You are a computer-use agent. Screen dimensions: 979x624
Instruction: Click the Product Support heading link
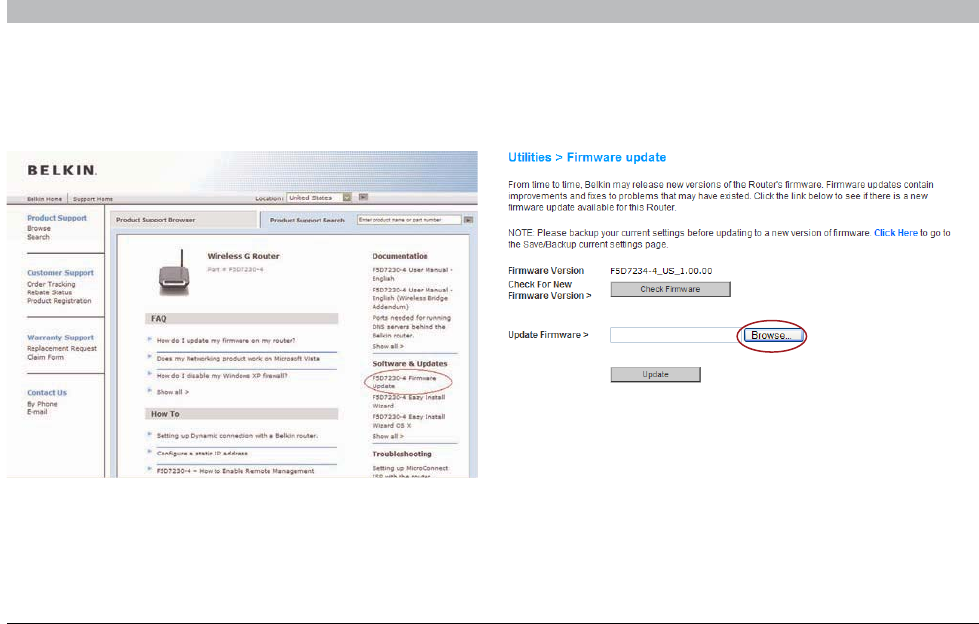(x=57, y=218)
